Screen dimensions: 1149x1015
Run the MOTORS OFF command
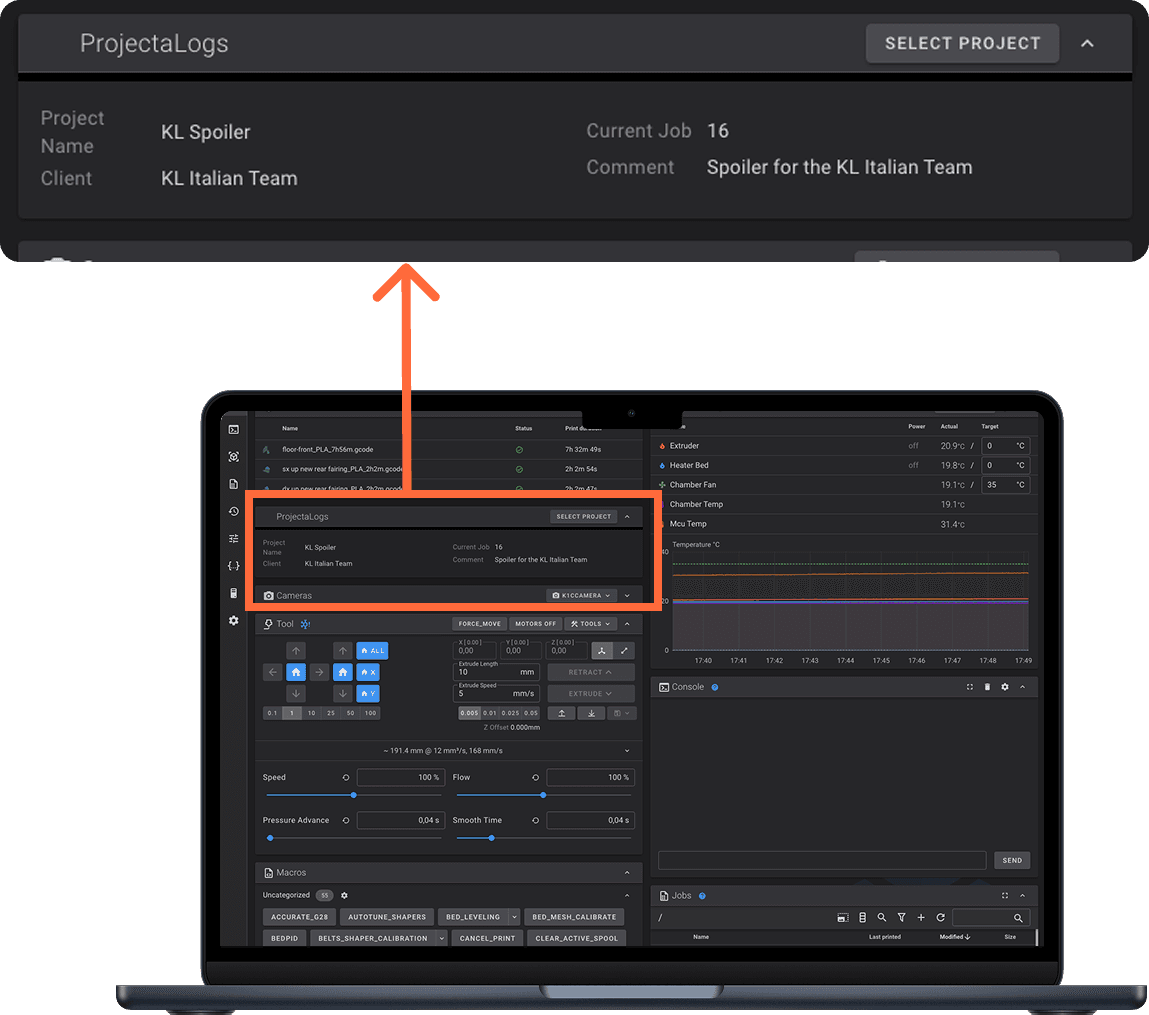click(x=535, y=623)
